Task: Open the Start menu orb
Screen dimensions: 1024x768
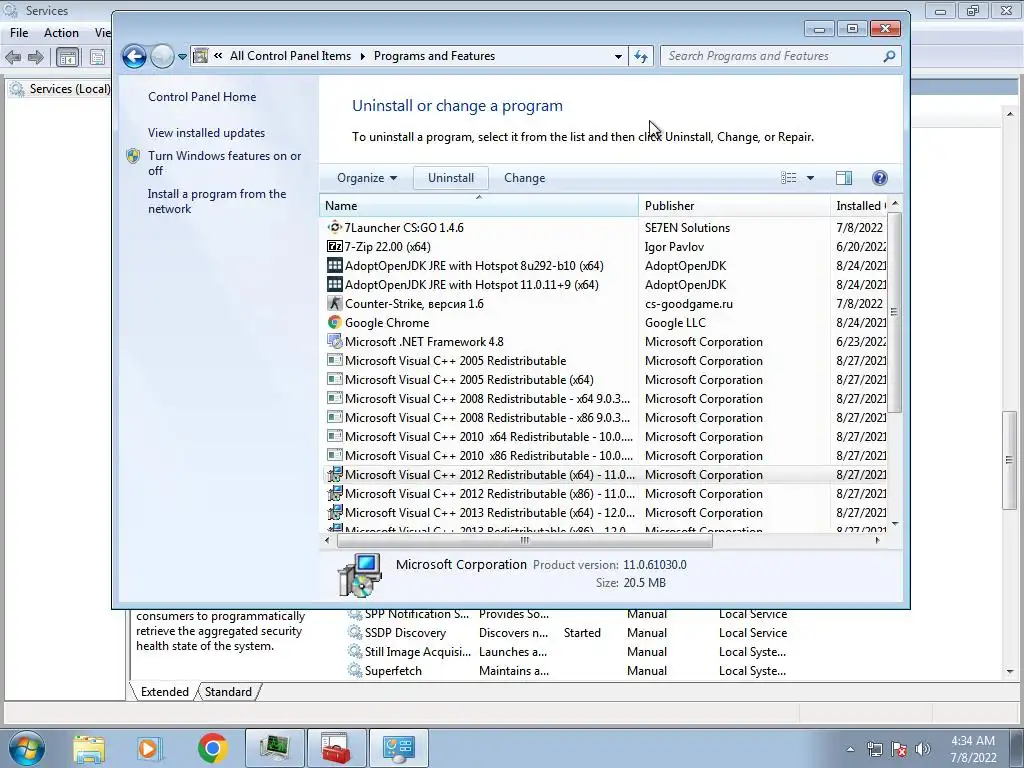Action: coord(27,748)
